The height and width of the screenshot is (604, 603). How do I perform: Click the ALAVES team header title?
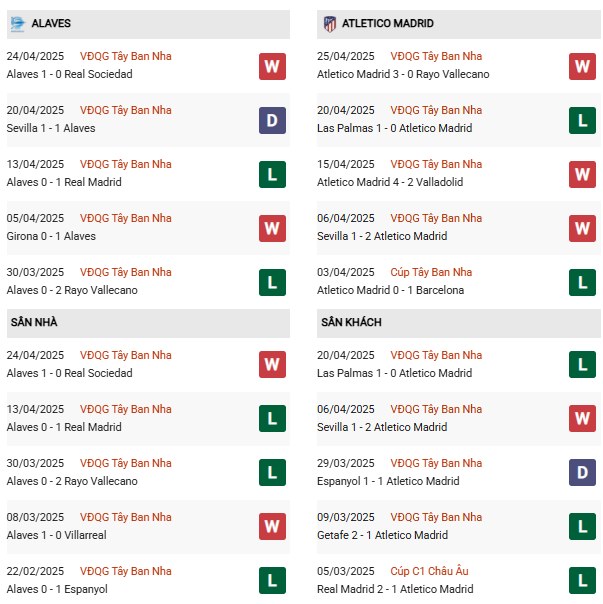pyautogui.click(x=51, y=23)
